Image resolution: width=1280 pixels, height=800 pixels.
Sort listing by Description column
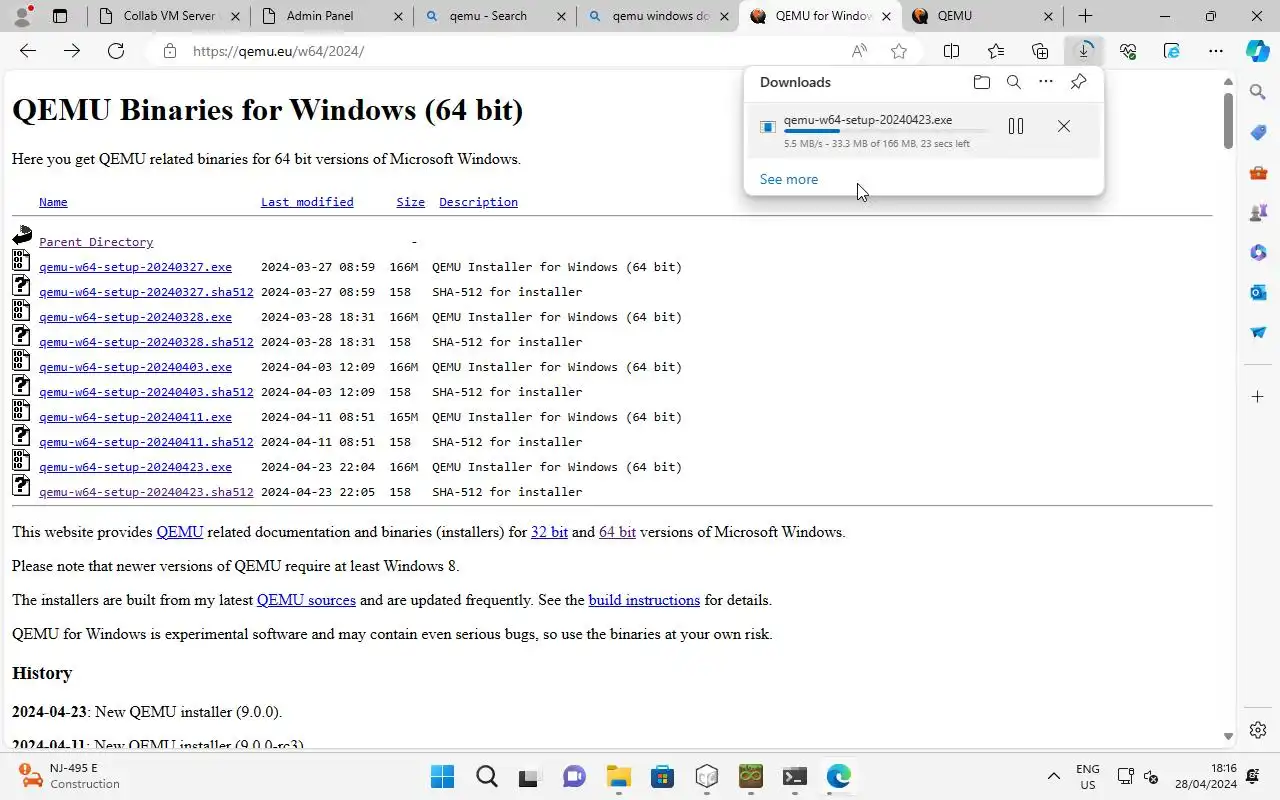pos(478,202)
